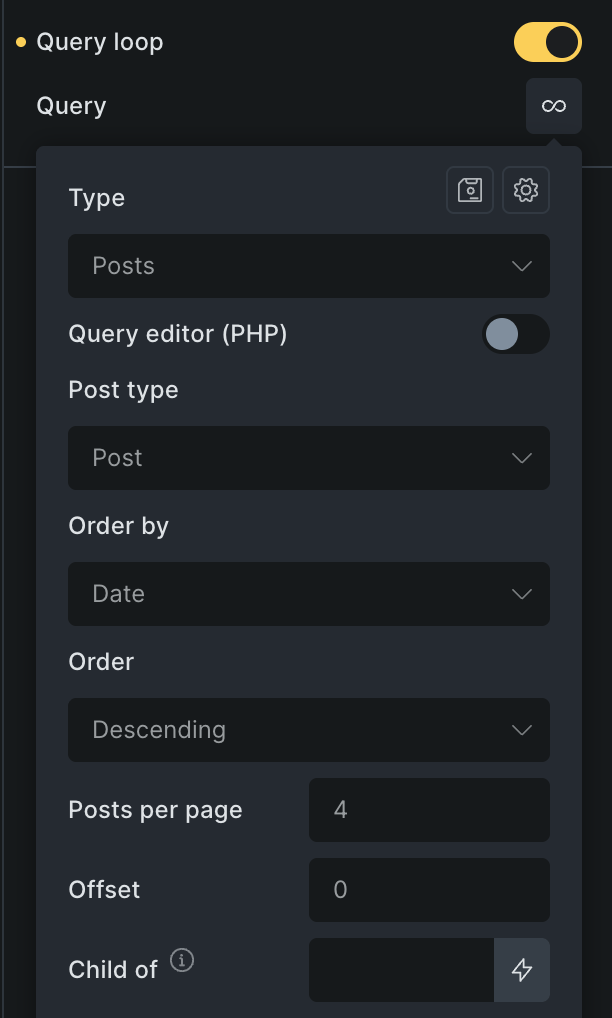Click the chevron on the Descending dropdown
612x1018 pixels.
tap(521, 730)
